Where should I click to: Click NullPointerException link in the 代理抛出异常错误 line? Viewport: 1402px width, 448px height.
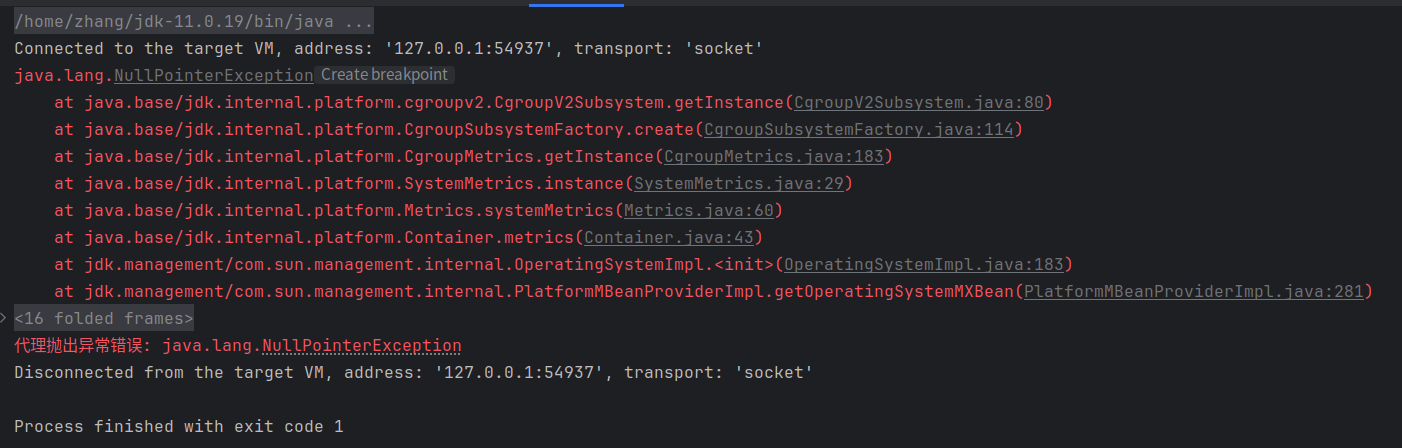(362, 345)
